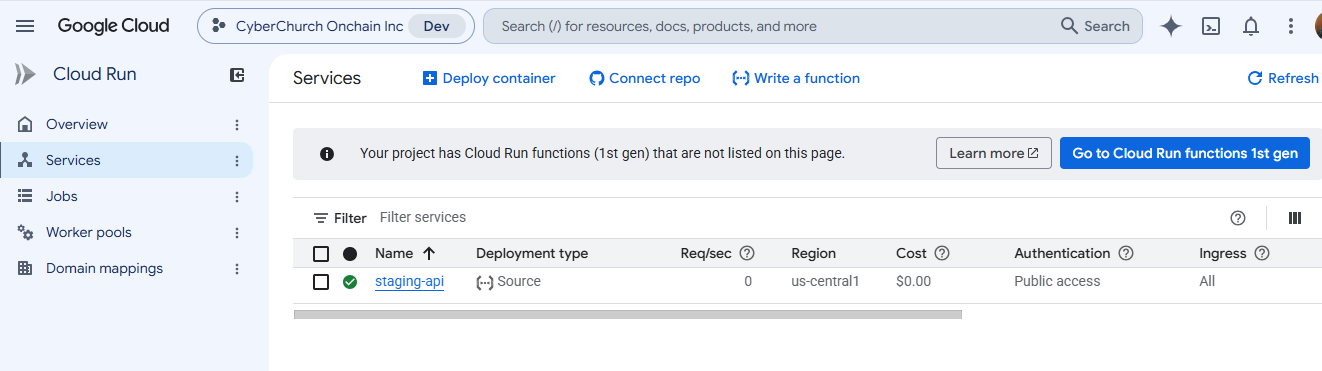Click the $0.00 cost cell

point(913,282)
